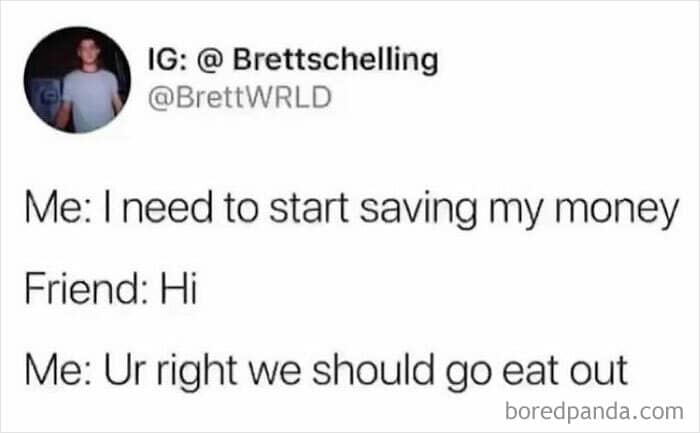Click the word 'saving'

(418, 211)
